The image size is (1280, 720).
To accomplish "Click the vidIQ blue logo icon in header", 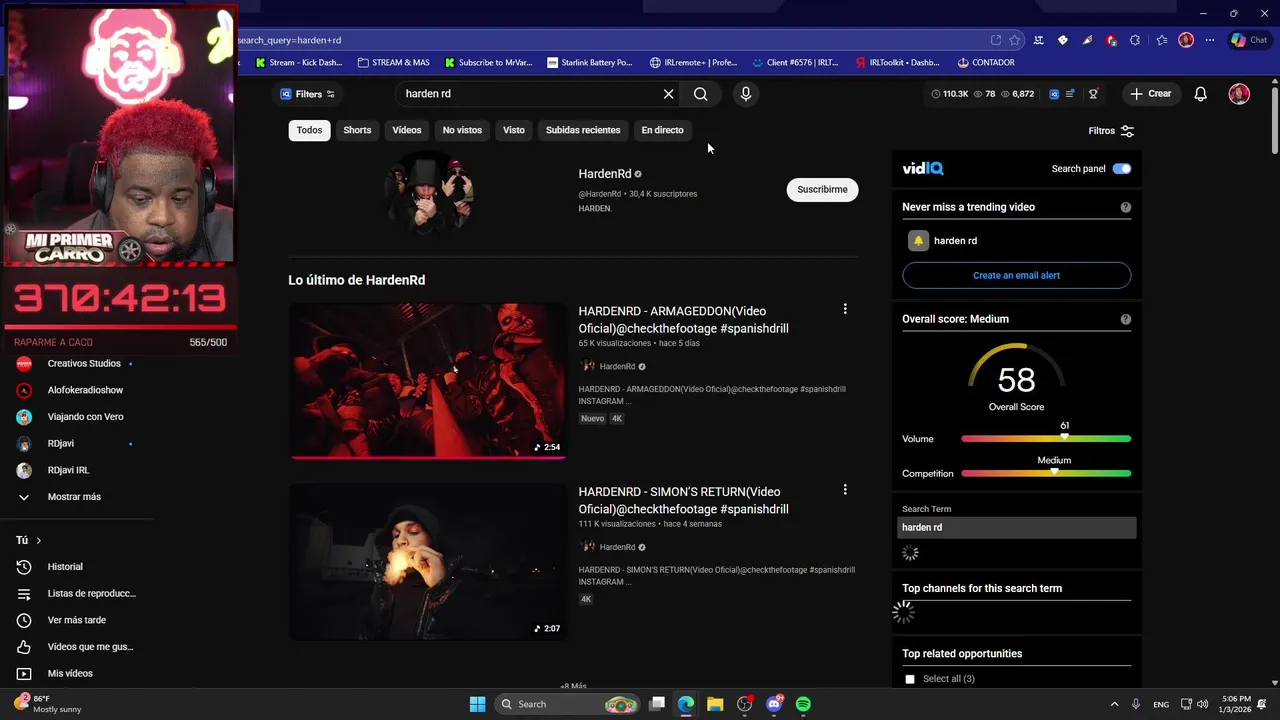I will 1054,94.
